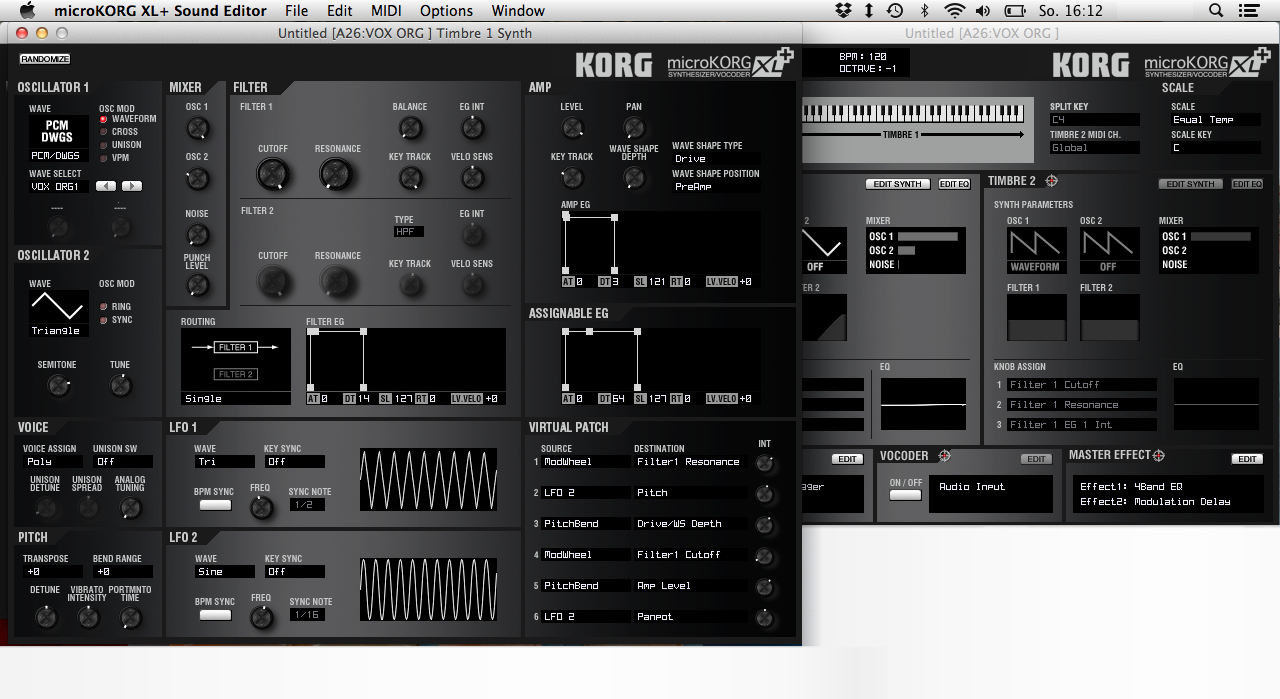Open the Options menu
The image size is (1280, 699).
click(x=446, y=11)
